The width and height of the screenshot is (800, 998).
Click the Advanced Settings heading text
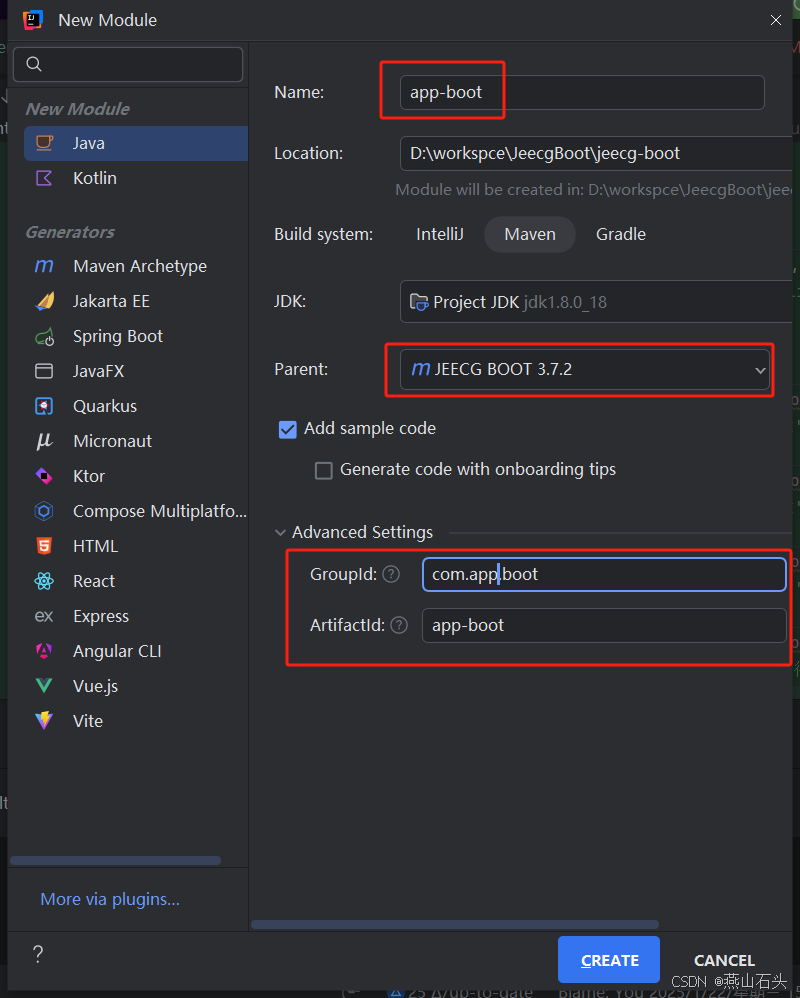(x=362, y=532)
